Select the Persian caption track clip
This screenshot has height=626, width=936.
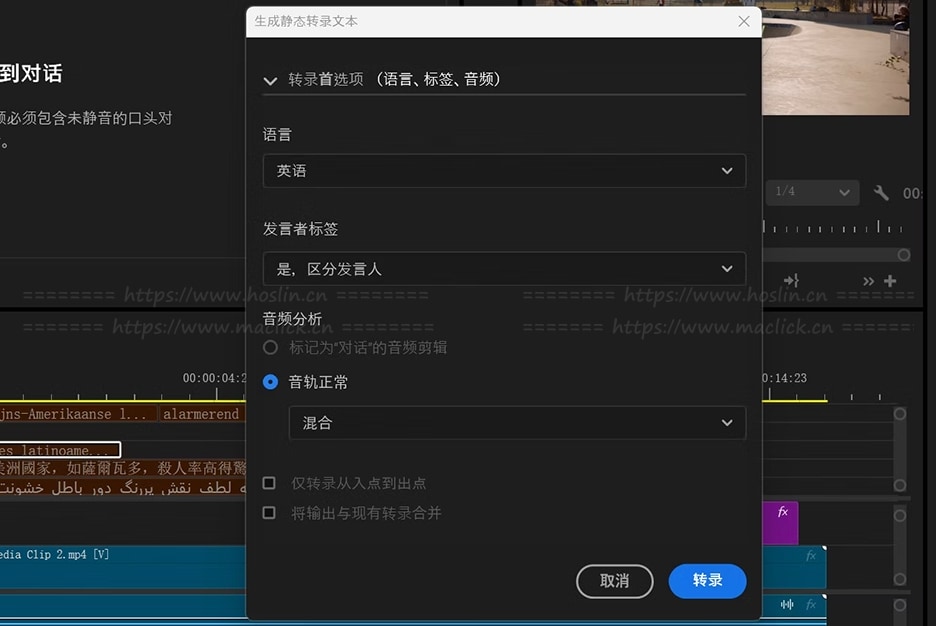[x=122, y=488]
